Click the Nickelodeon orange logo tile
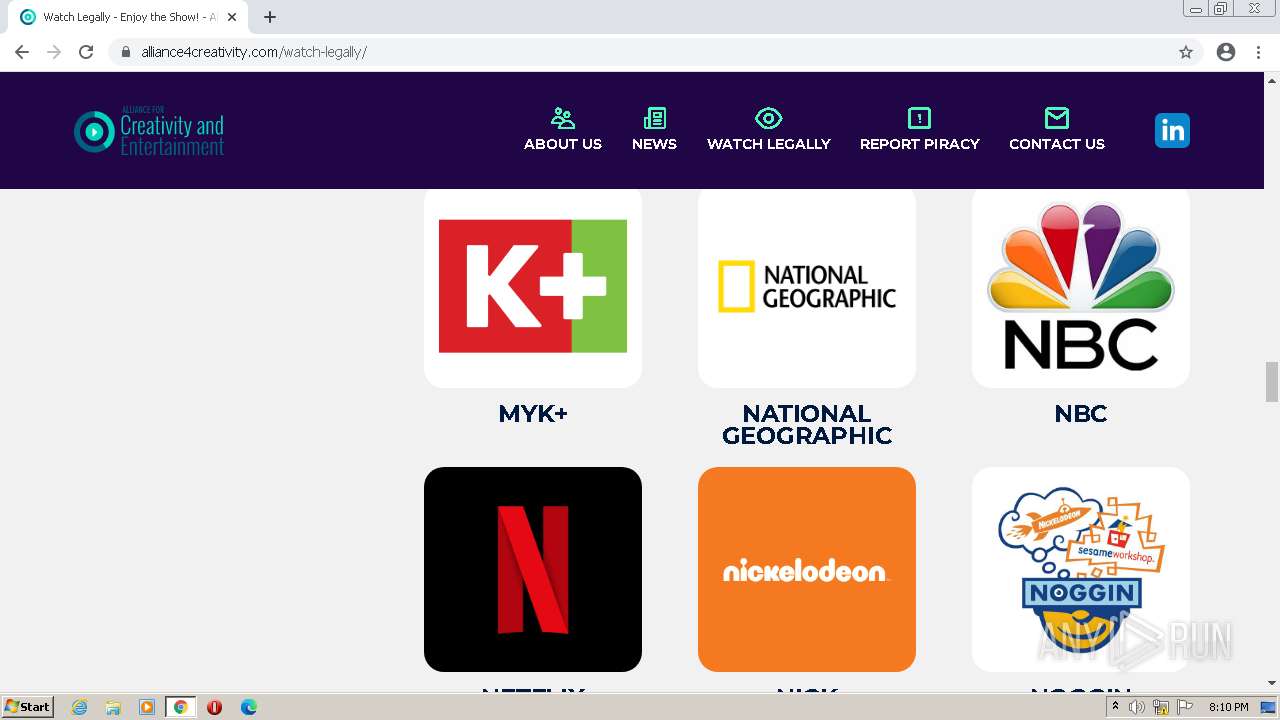 (807, 569)
